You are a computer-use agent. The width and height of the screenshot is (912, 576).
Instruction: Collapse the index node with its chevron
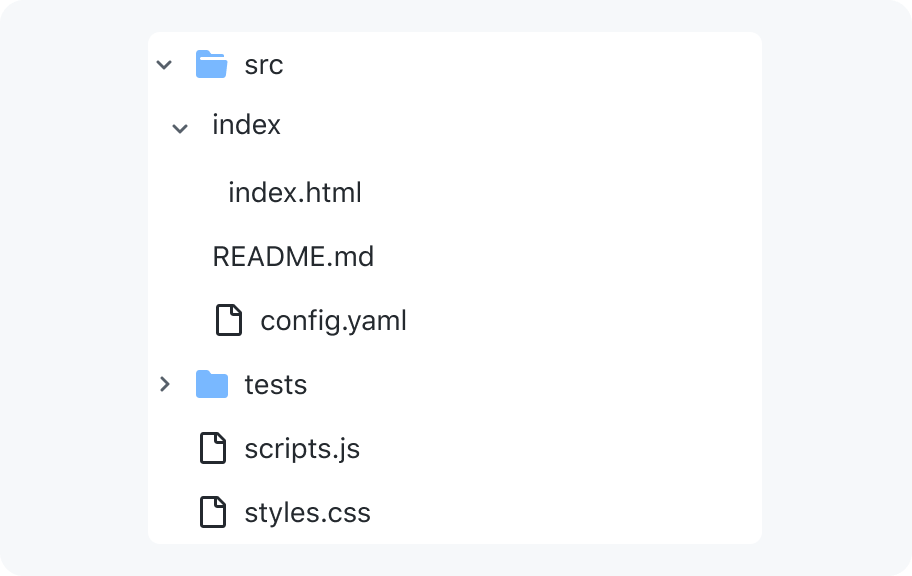[x=180, y=129]
